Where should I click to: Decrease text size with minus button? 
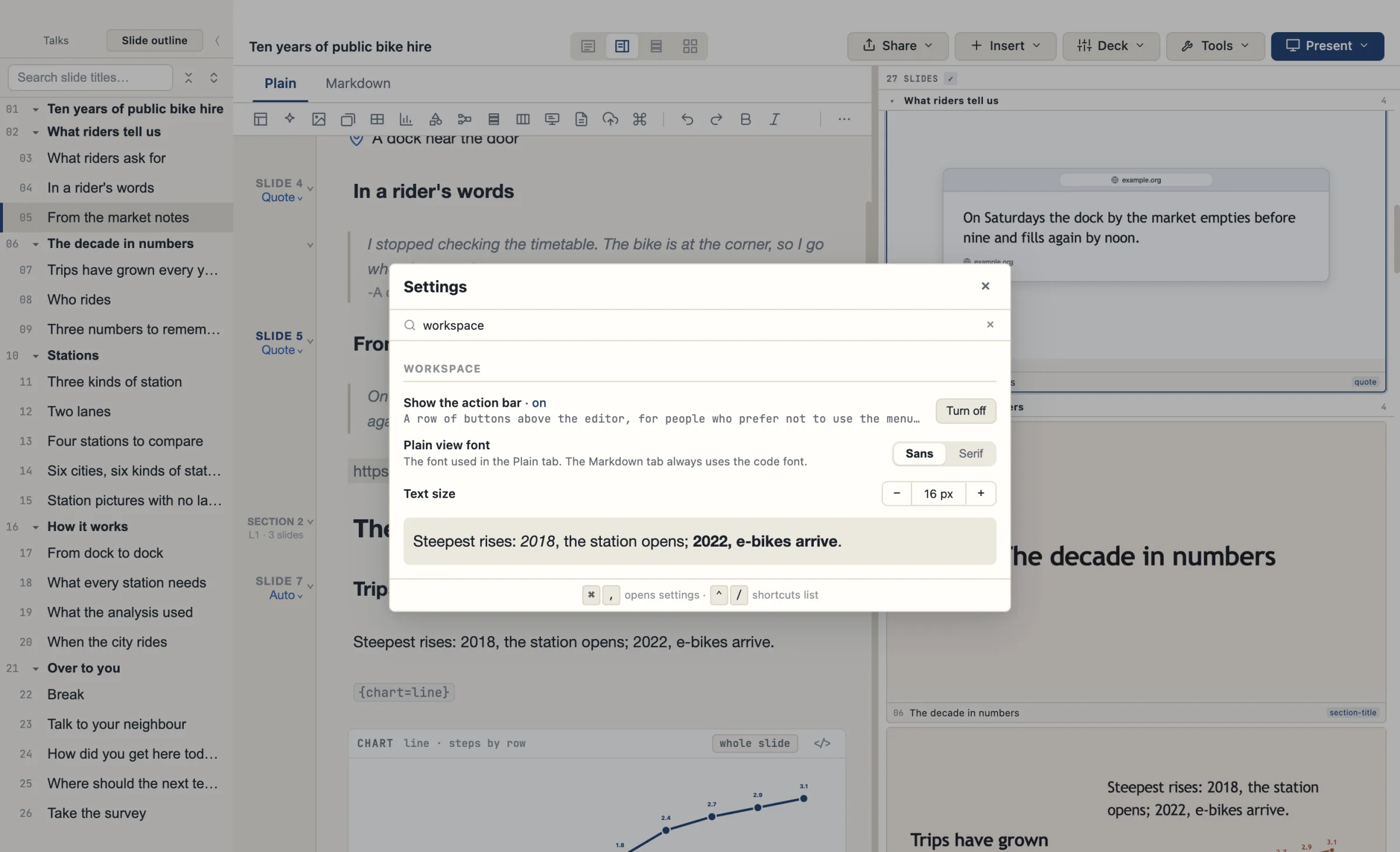[x=897, y=493]
